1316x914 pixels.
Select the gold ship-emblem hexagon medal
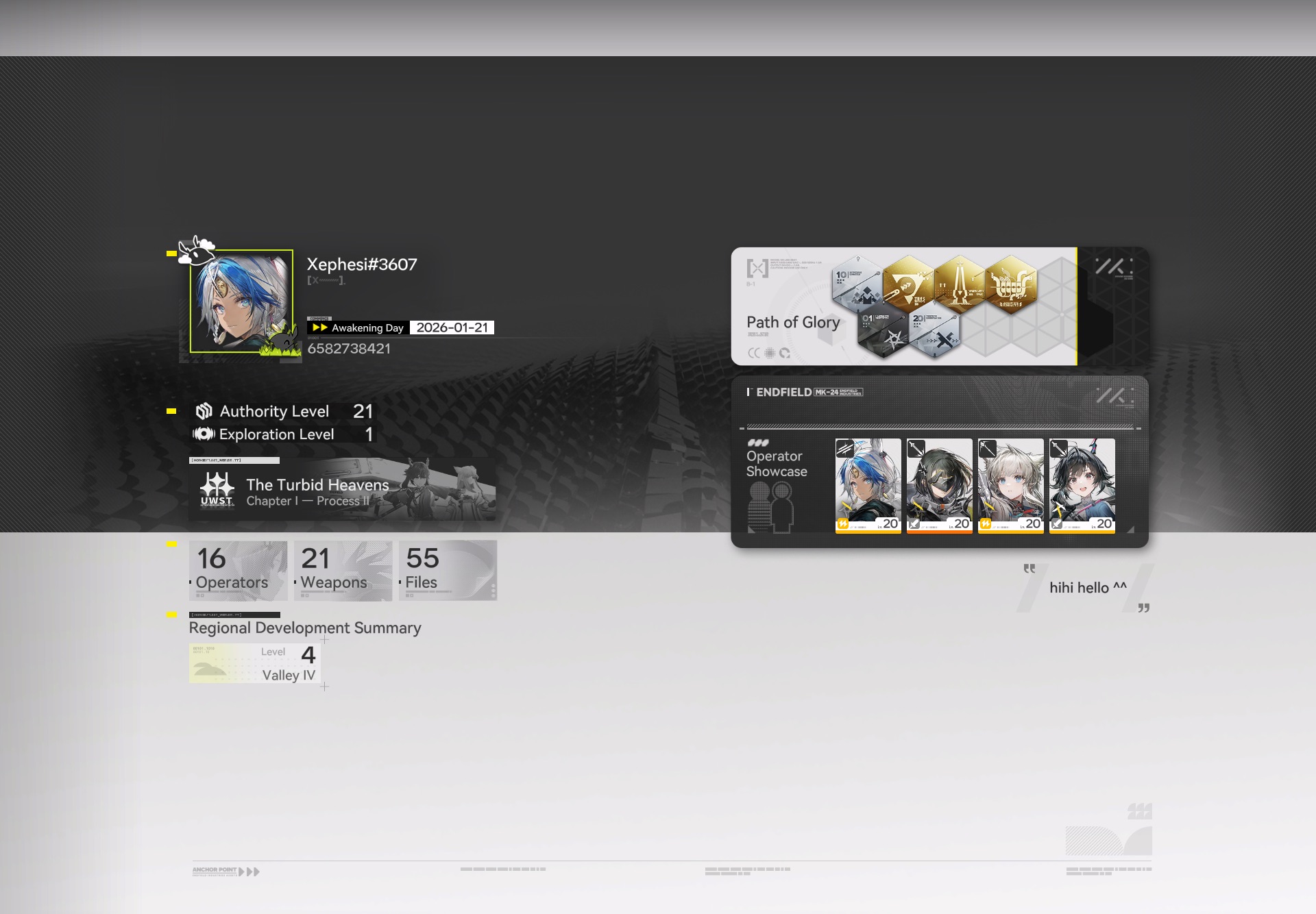point(1011,285)
